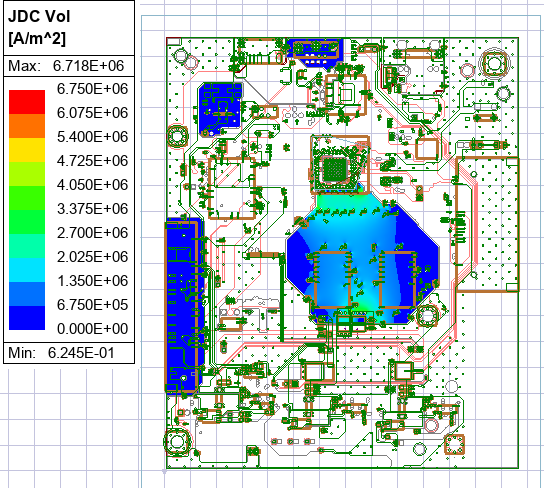The width and height of the screenshot is (544, 488).
Task: Click the dotted rectangular area on right edge
Action: pos(487,224)
